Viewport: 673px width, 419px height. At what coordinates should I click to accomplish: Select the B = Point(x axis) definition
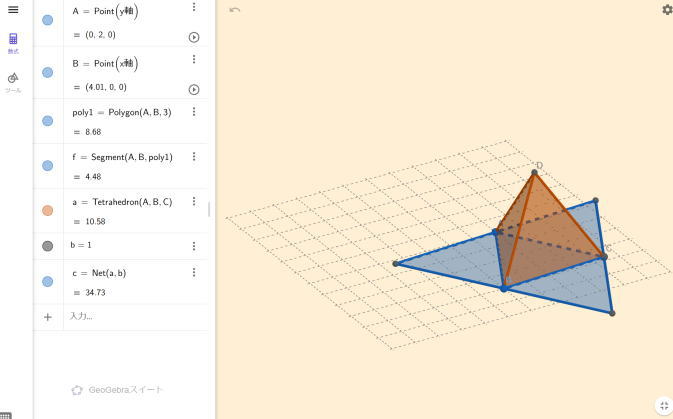(x=106, y=64)
